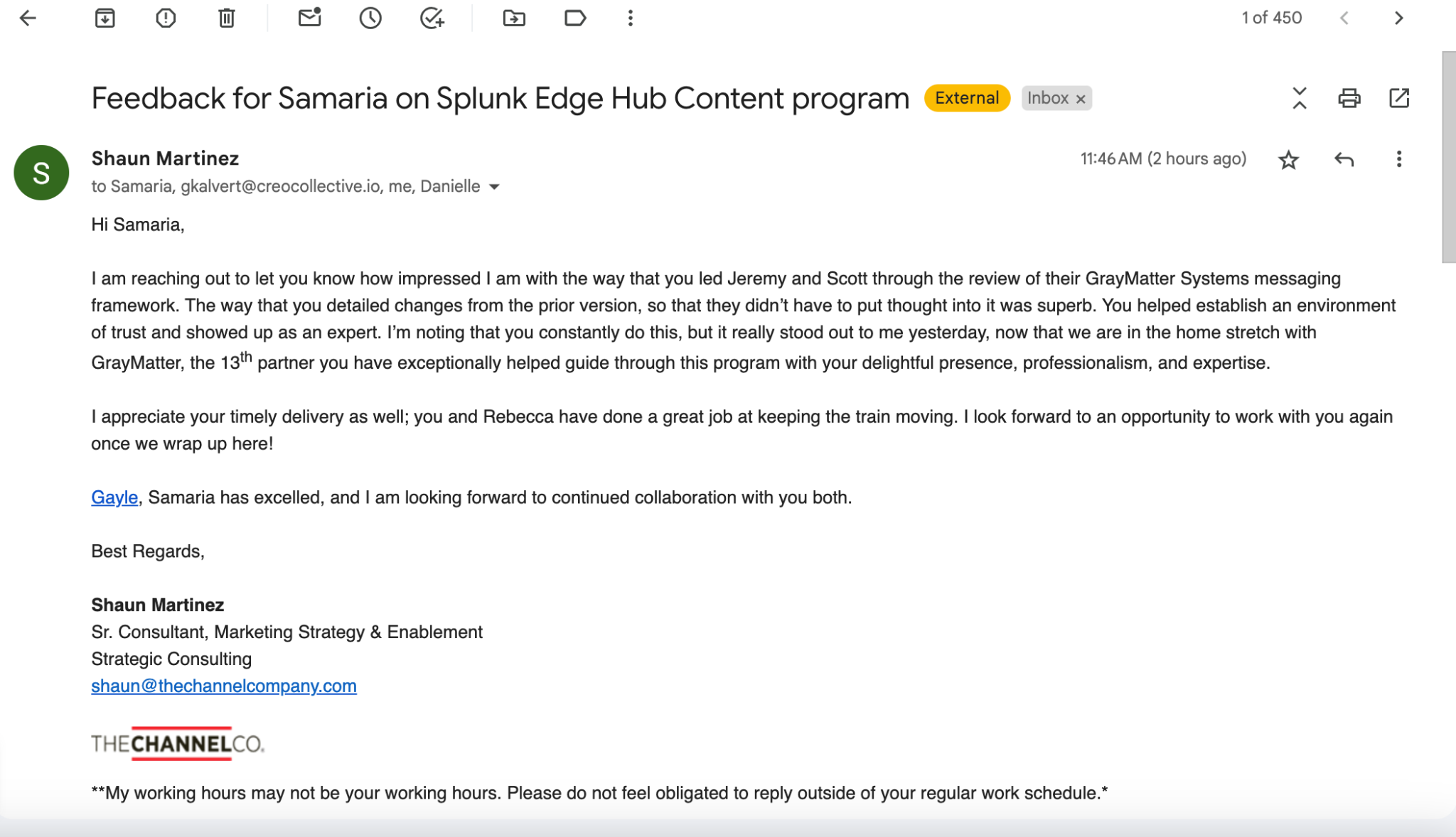Screen dimensions: 1456x837
Task: Open the Labels icon in toolbar
Action: pos(574,18)
